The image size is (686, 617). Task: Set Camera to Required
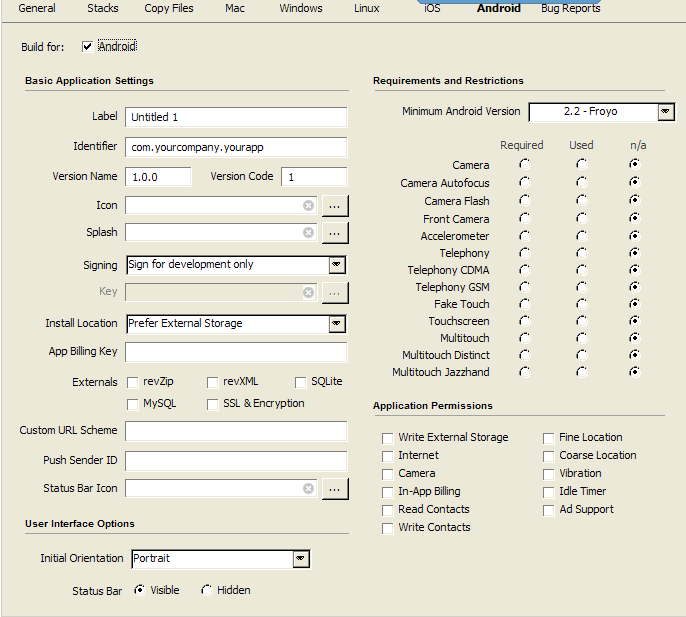[524, 164]
